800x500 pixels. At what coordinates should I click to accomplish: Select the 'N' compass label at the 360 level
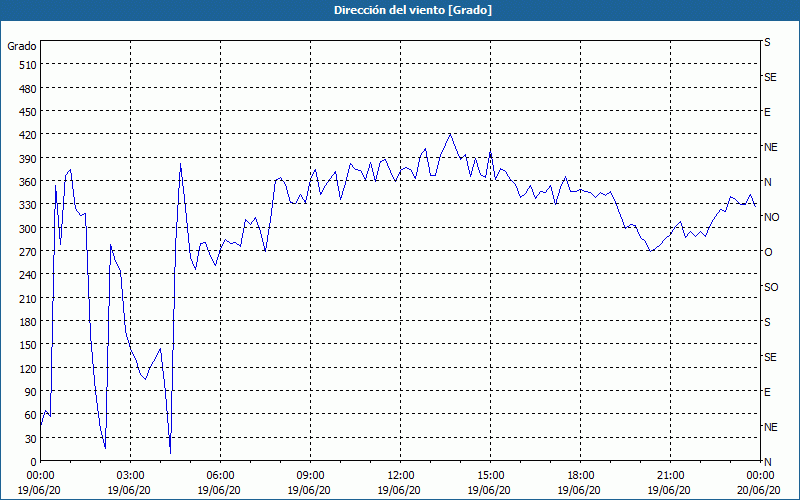[x=768, y=182]
